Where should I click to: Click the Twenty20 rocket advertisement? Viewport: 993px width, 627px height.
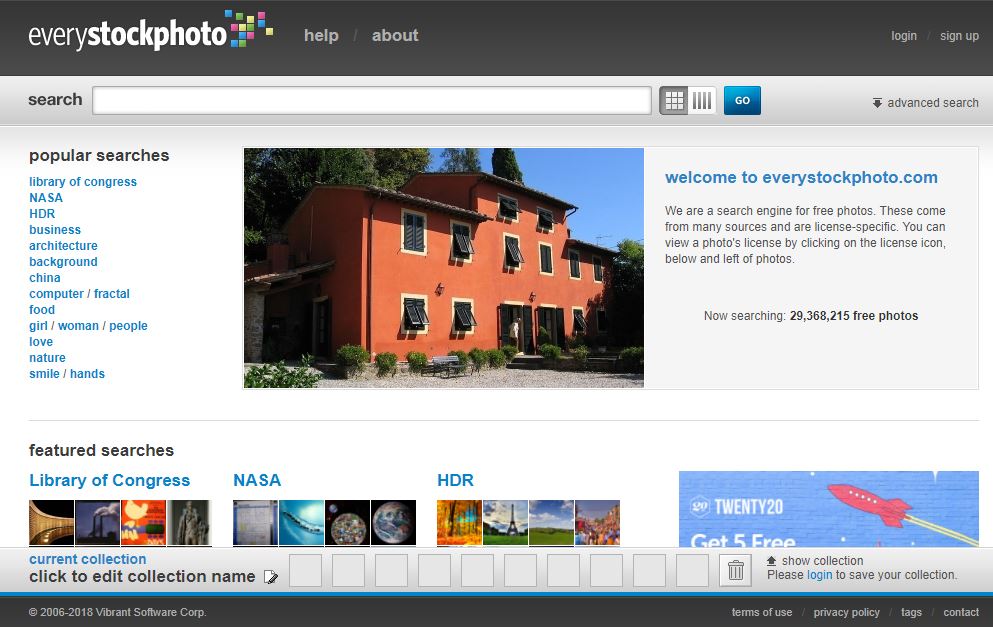(828, 509)
